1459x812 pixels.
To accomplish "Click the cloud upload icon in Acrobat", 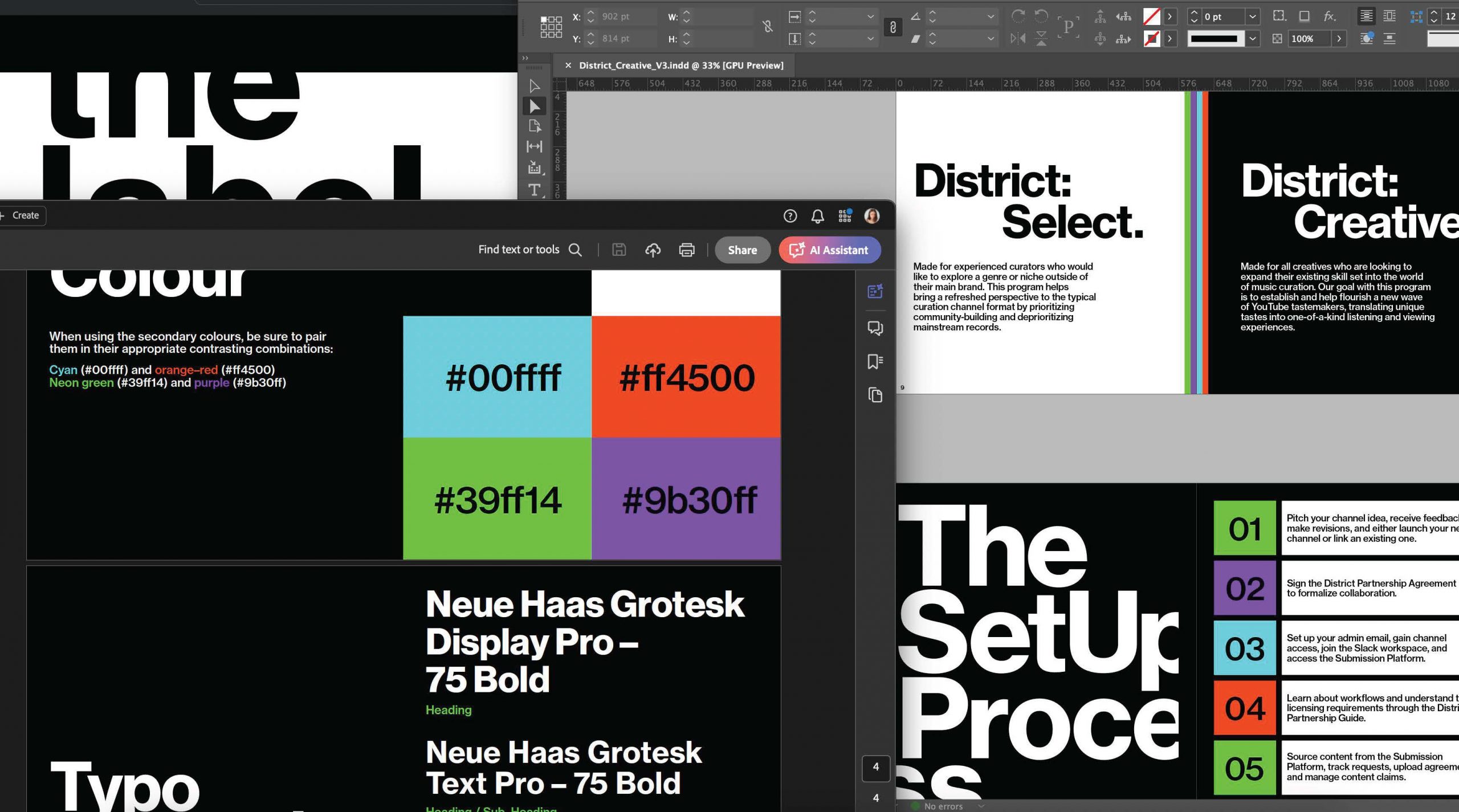I will tap(653, 250).
